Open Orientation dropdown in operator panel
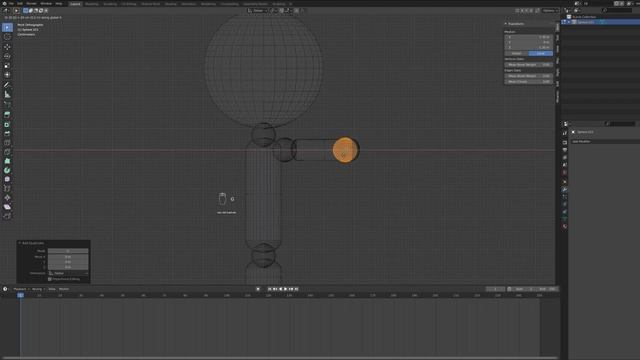 [68, 273]
